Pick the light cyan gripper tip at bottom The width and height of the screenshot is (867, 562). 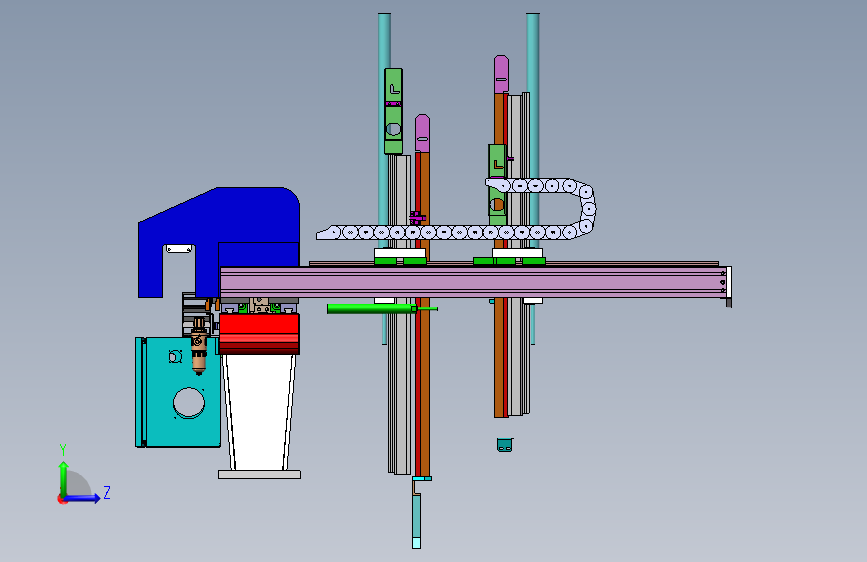click(416, 543)
